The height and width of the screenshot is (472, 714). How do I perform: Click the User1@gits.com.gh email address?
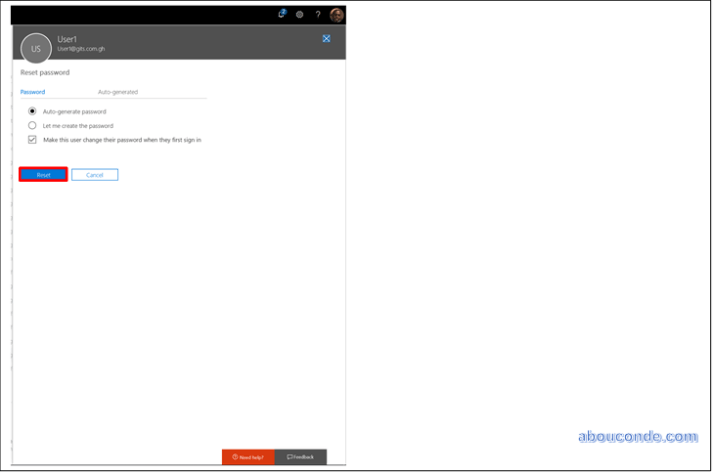pyautogui.click(x=81, y=49)
